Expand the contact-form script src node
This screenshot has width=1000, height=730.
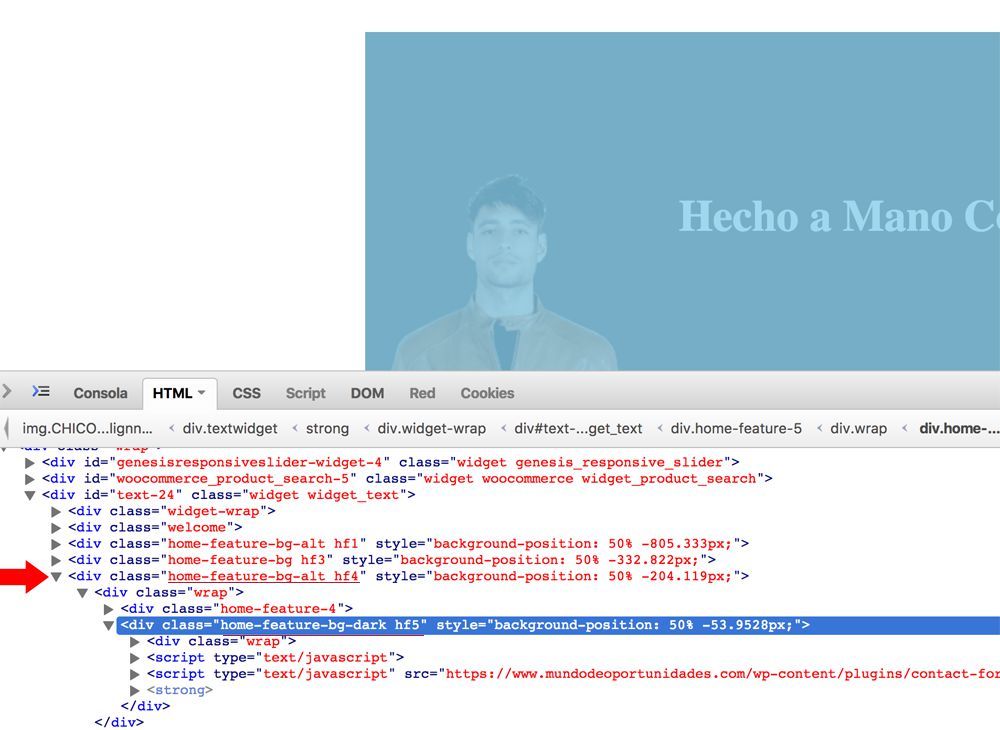(134, 675)
